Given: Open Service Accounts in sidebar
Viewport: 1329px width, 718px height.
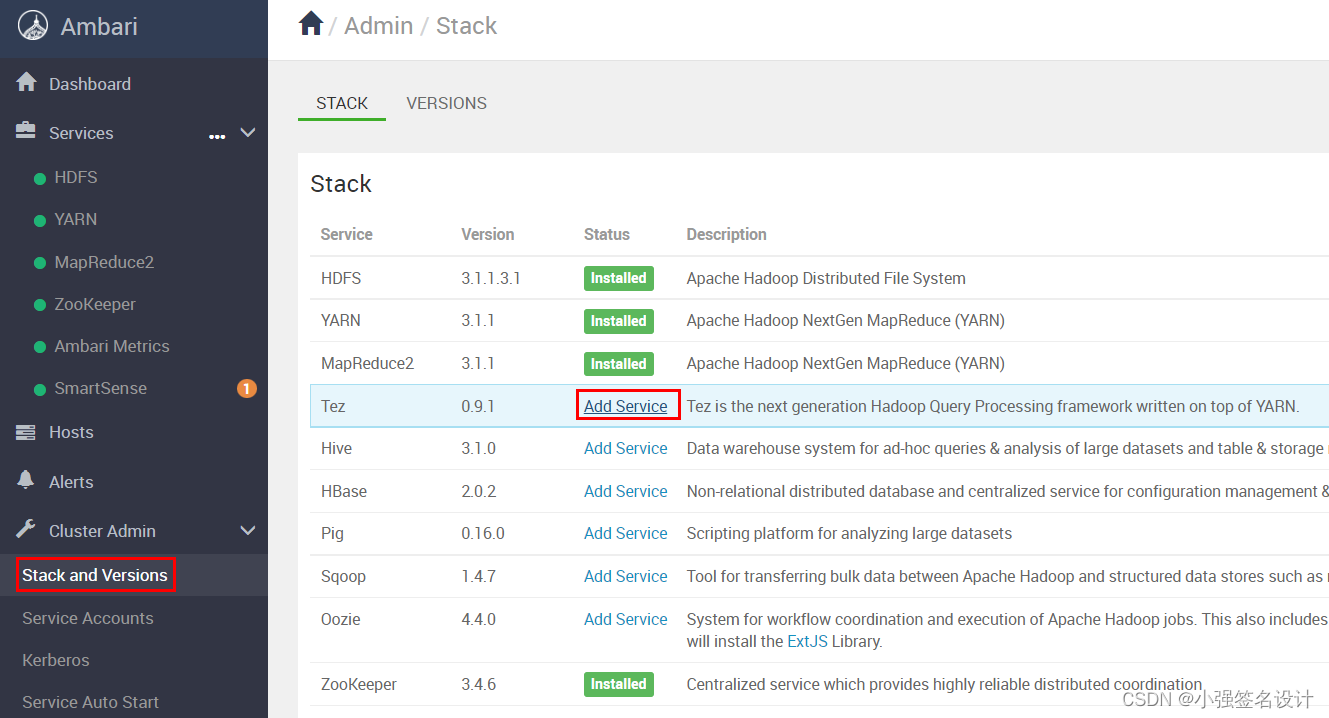Looking at the screenshot, I should (x=88, y=618).
